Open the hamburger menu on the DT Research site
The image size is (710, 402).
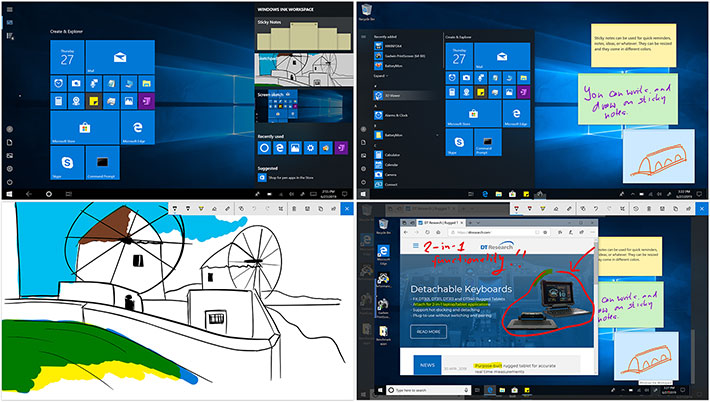click(x=415, y=245)
